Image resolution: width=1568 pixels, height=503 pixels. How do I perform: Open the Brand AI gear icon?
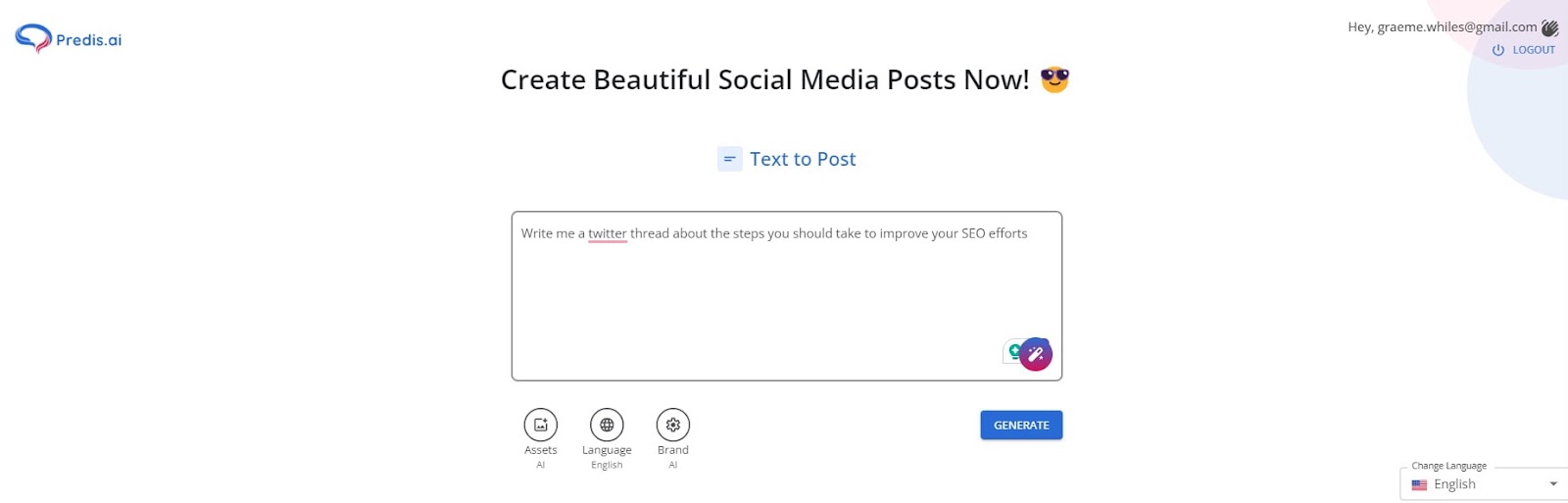coord(673,425)
